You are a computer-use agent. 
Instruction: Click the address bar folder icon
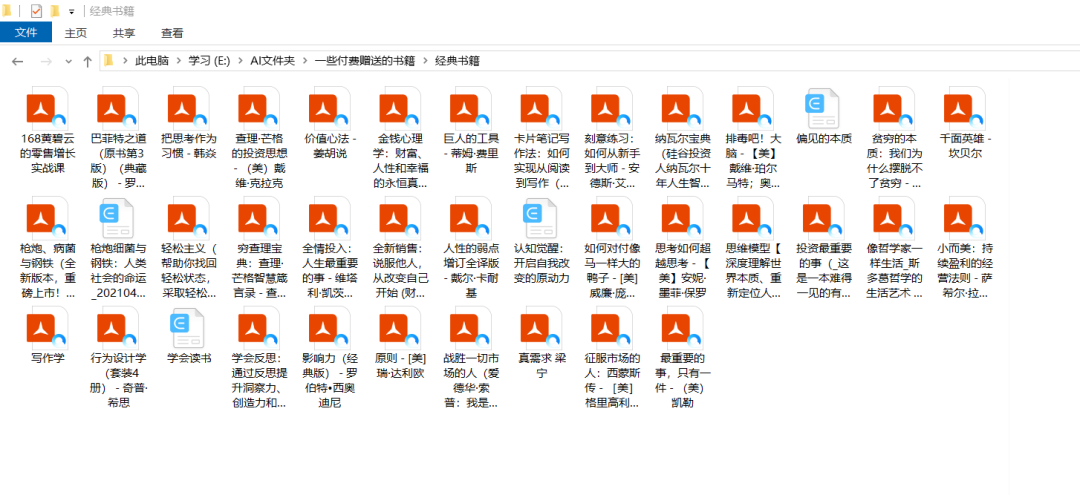(x=109, y=61)
